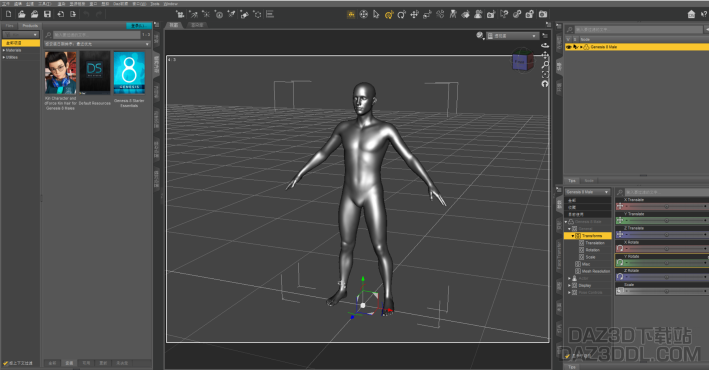Open the sort order dropdown in Products
Image resolution: width=709 pixels, height=370 pixels.
tap(97, 44)
